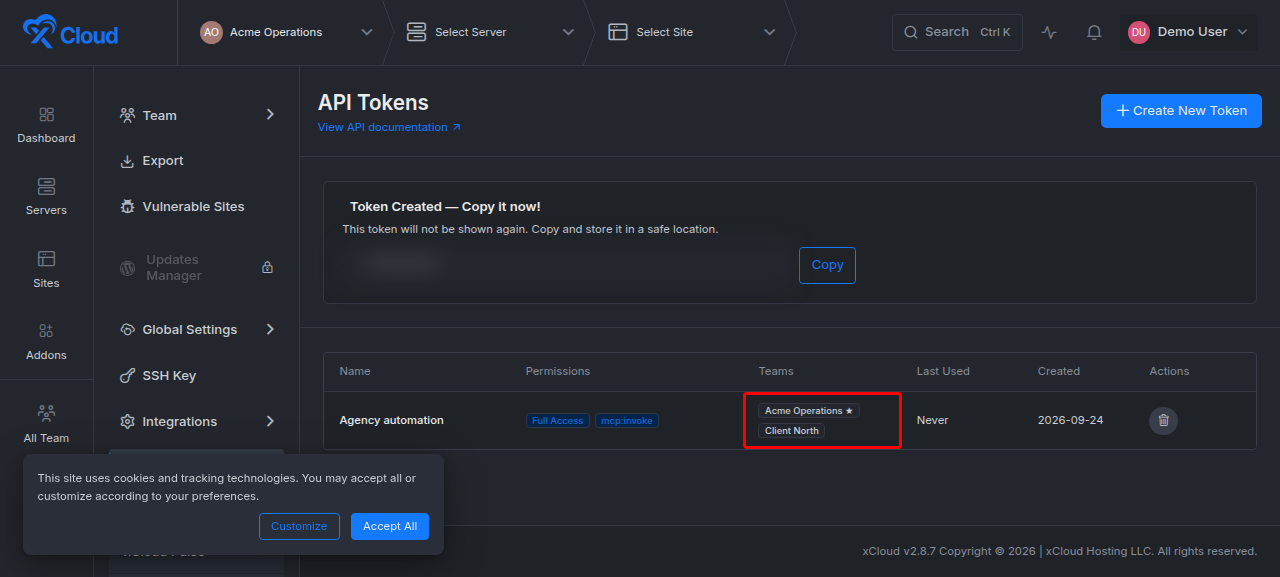Click the Permissions column header
The width and height of the screenshot is (1280, 577).
(558, 371)
